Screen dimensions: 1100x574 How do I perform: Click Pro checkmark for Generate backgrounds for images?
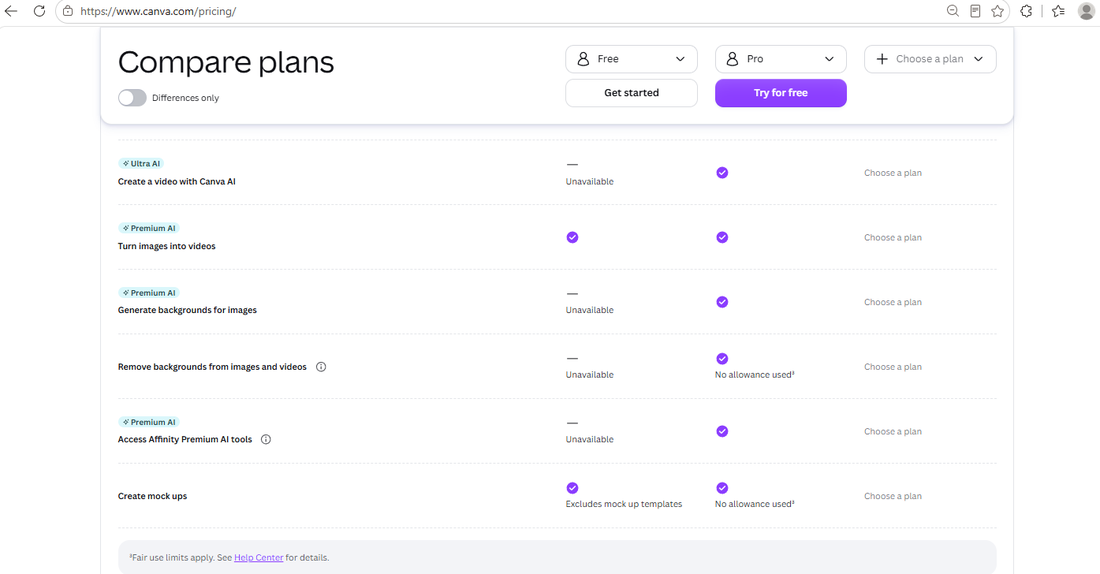[x=722, y=302]
